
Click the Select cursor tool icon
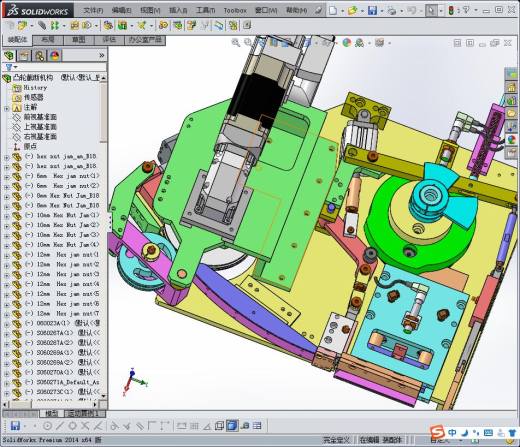point(431,11)
